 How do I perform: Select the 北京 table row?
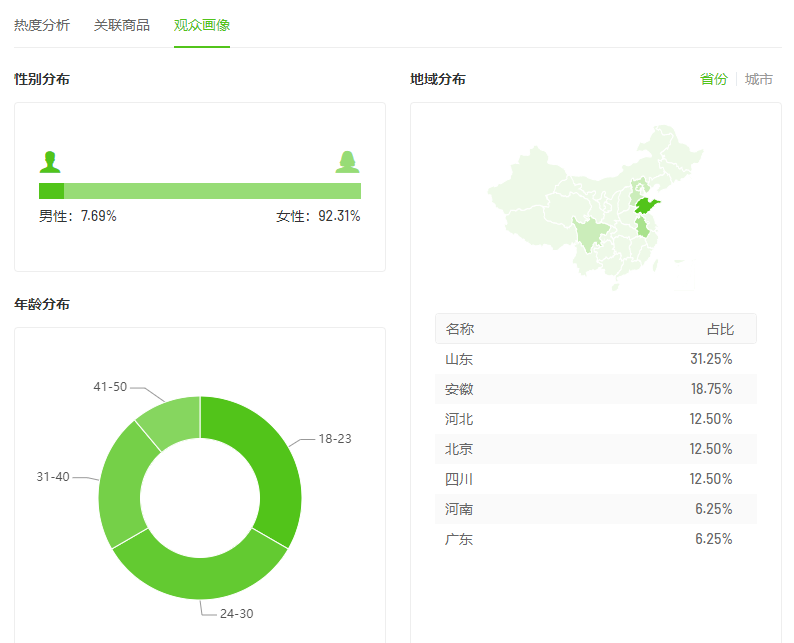tap(596, 449)
